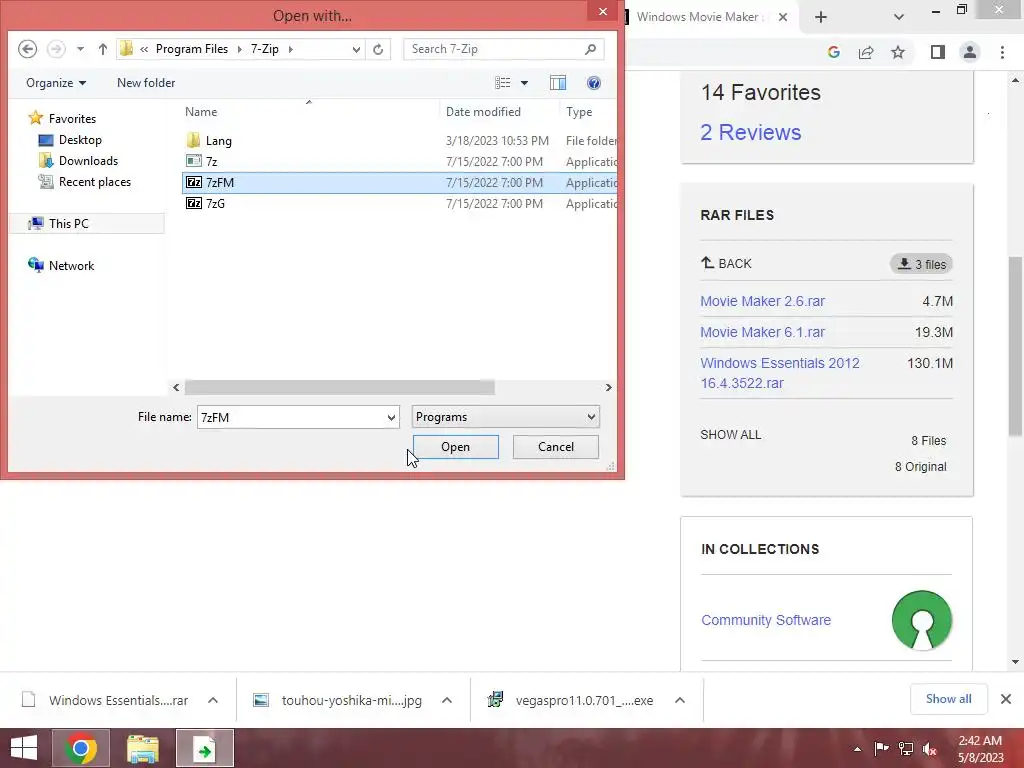This screenshot has width=1024, height=768.
Task: Download Movie Maker 2.6.rar
Action: point(762,301)
